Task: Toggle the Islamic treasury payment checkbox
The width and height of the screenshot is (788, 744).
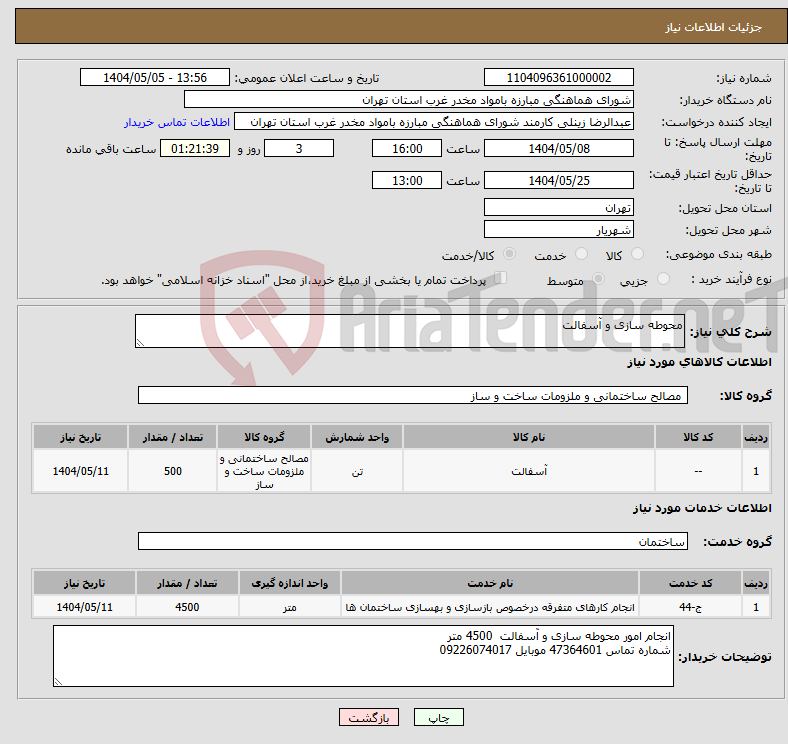Action: click(x=501, y=277)
